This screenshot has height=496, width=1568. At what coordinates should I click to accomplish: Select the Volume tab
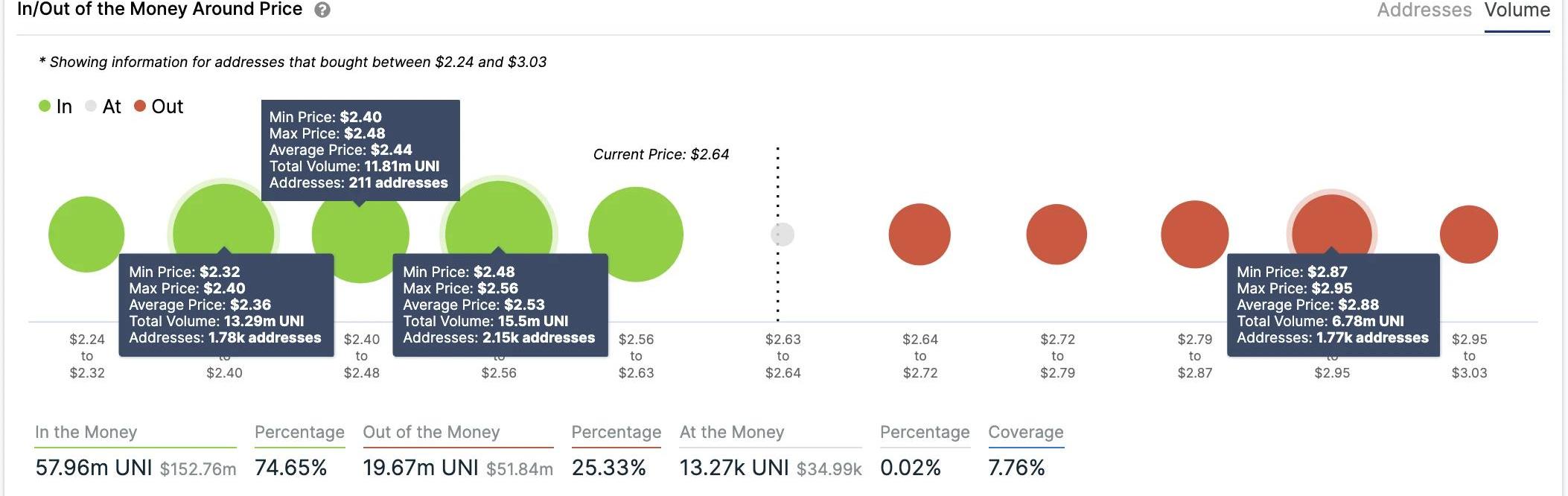coord(1517,10)
